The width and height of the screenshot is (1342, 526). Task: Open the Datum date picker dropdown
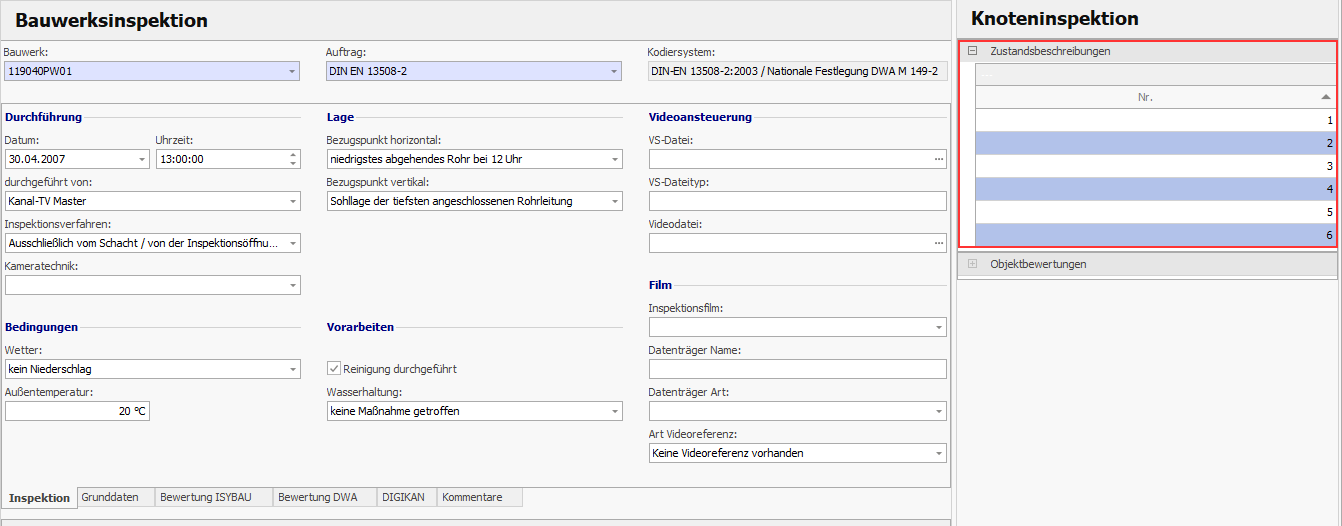(141, 159)
